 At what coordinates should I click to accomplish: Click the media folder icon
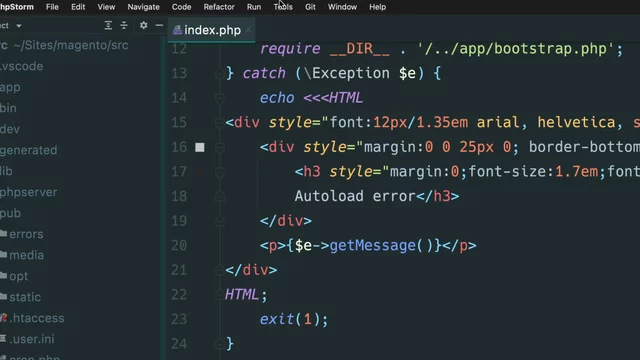4,255
